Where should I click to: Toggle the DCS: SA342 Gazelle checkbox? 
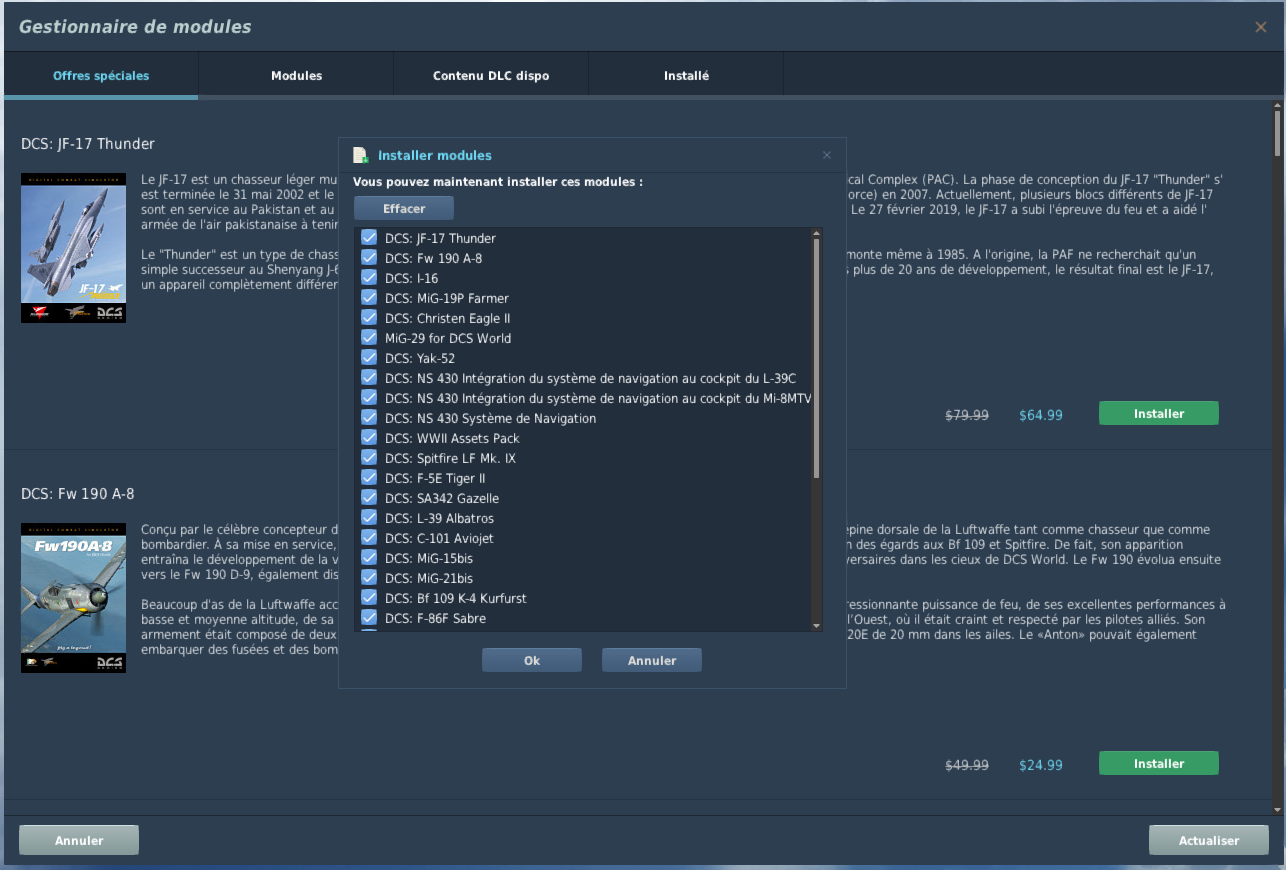pyautogui.click(x=369, y=498)
